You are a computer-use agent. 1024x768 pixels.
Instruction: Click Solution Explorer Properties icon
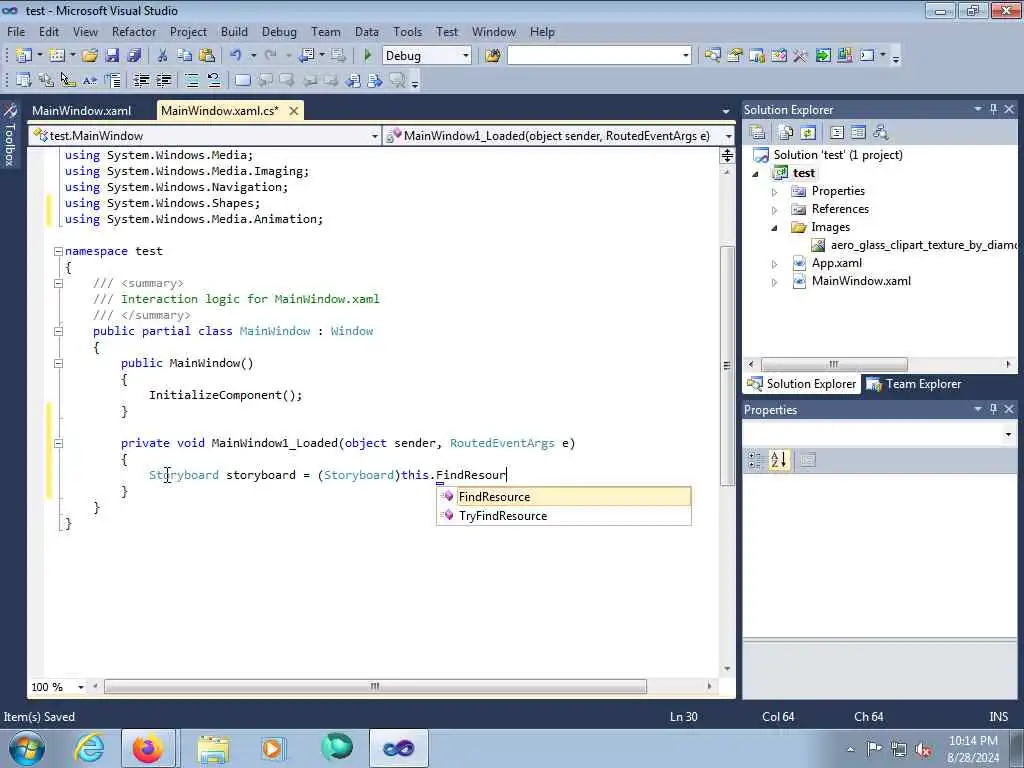tap(758, 133)
